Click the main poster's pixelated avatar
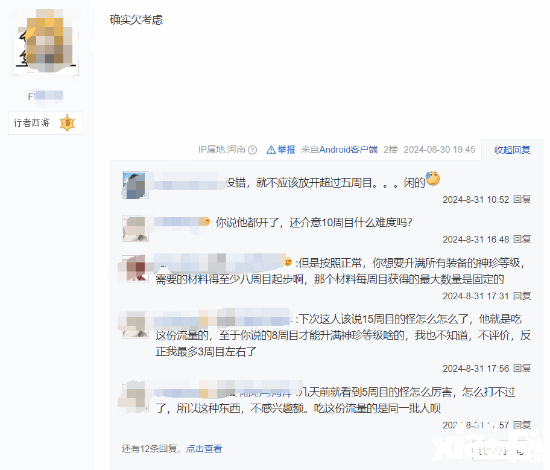The image size is (550, 470). pos(46,42)
